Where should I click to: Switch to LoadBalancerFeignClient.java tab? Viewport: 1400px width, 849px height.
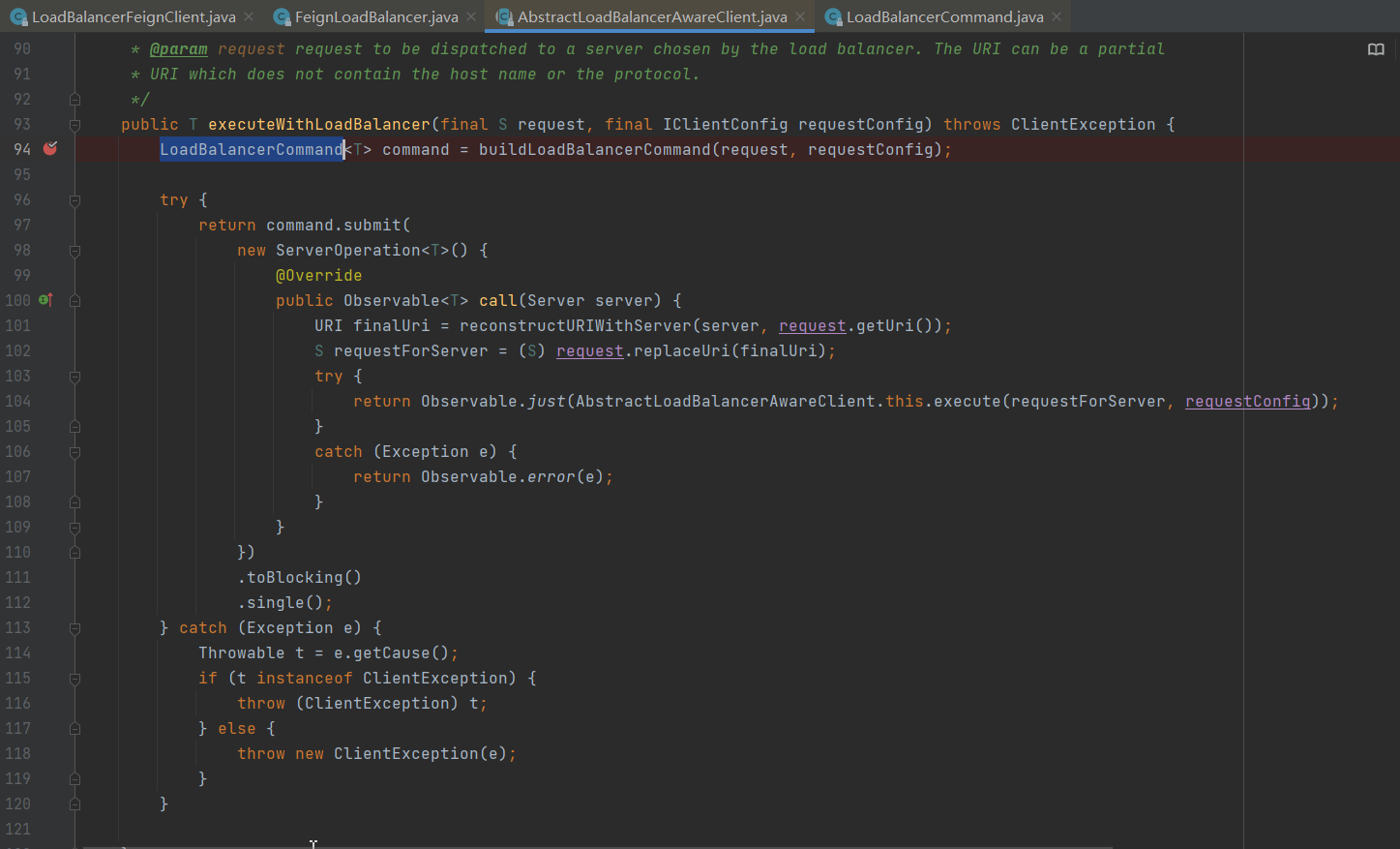(134, 16)
